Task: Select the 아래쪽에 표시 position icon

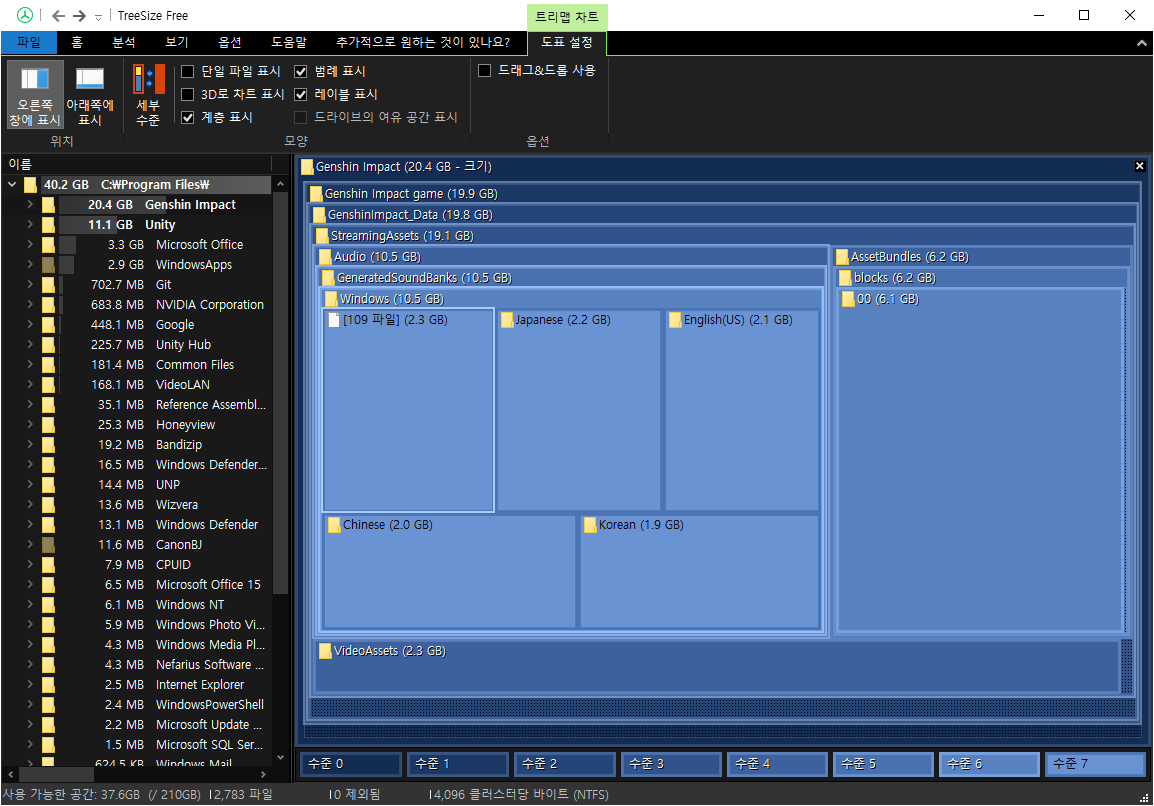Action: [x=90, y=94]
